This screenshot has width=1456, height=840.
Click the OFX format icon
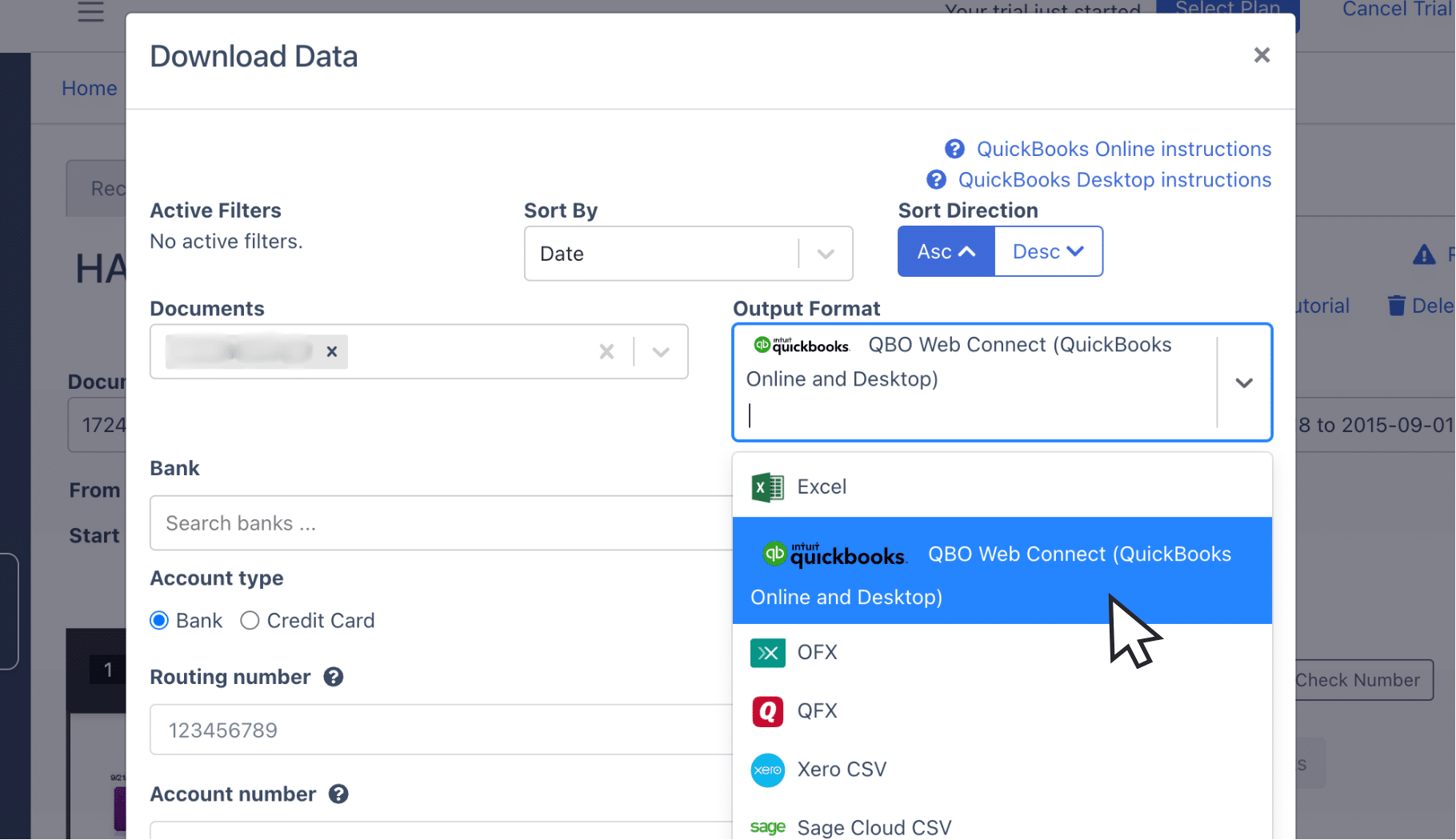coord(767,653)
